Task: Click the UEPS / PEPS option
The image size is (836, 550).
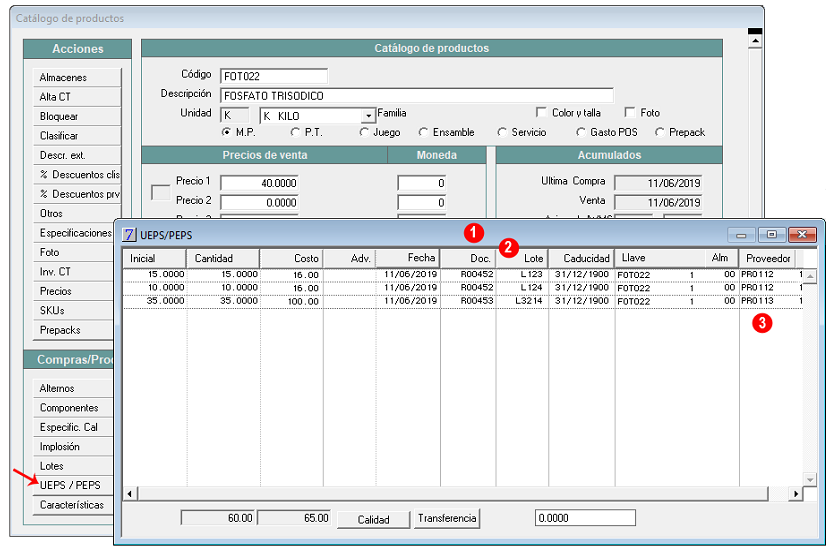Action: tap(74, 485)
